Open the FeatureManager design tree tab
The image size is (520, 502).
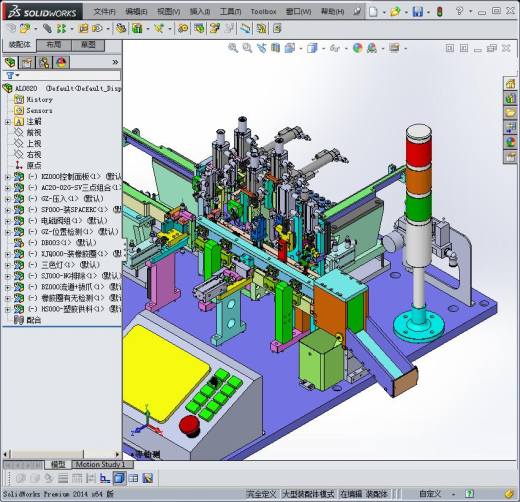pos(10,62)
